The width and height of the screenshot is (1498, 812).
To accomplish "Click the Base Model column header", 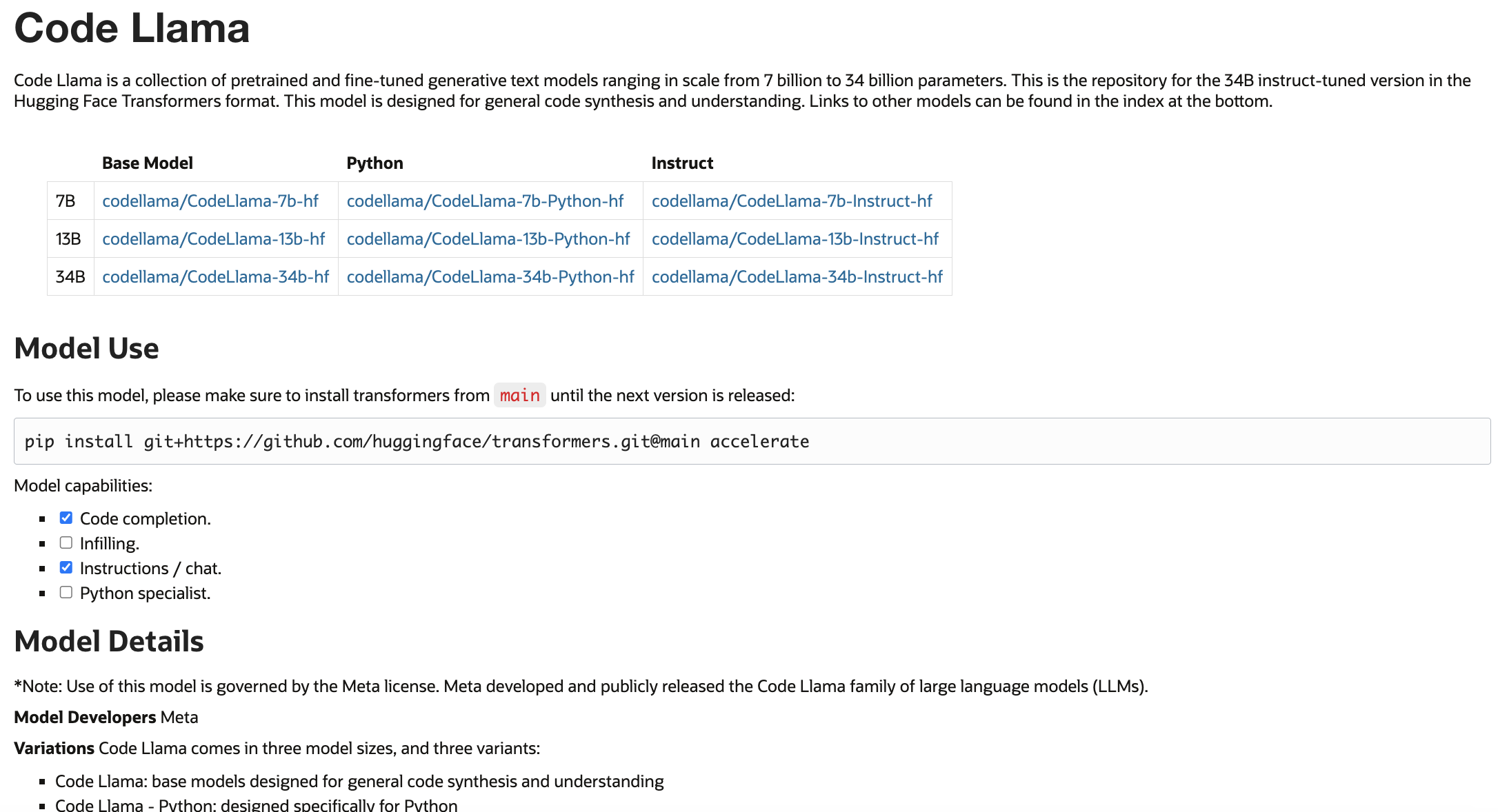I will click(x=147, y=163).
